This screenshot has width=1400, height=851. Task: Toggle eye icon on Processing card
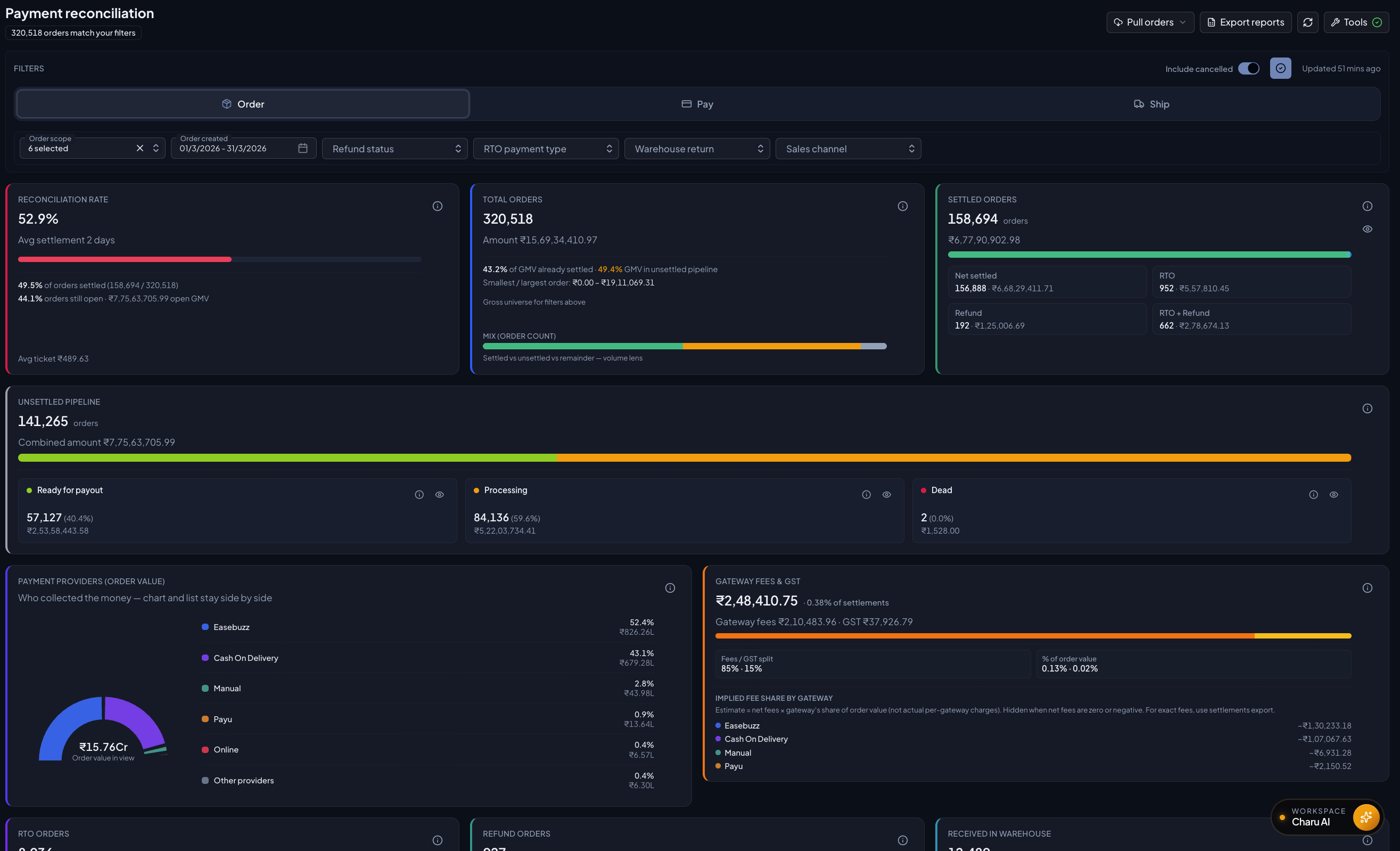(886, 495)
